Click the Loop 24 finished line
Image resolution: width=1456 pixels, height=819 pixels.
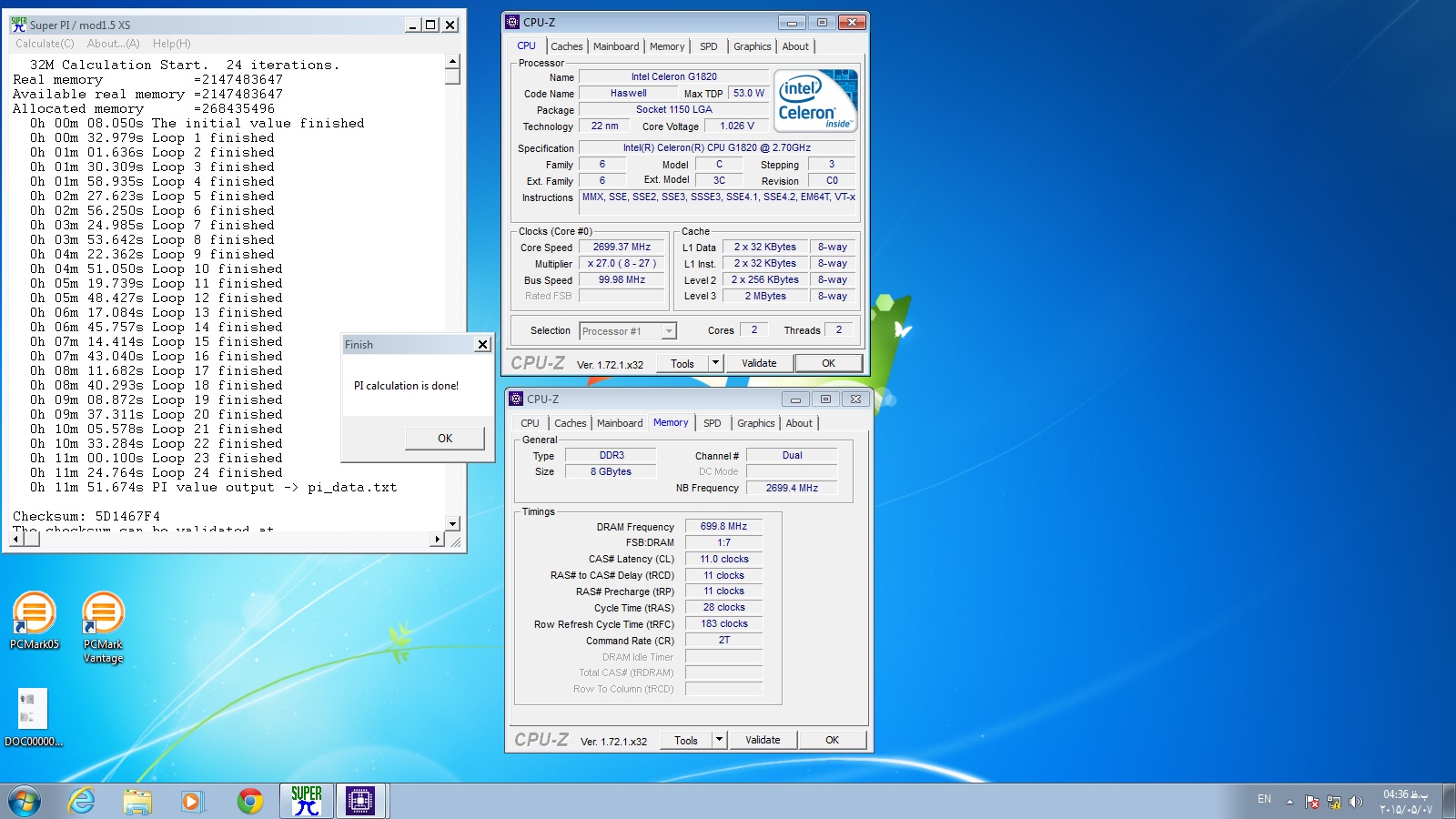tap(156, 472)
